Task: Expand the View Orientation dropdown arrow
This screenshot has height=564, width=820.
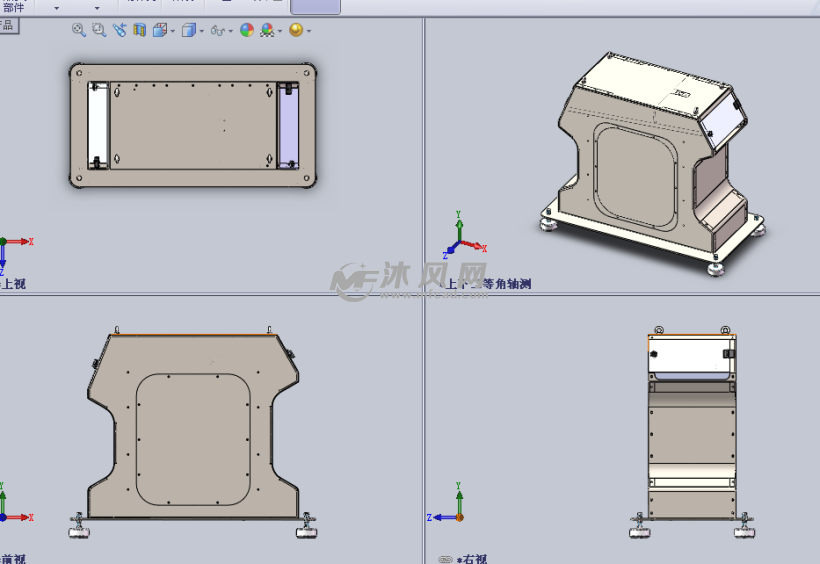Action: pos(173,31)
